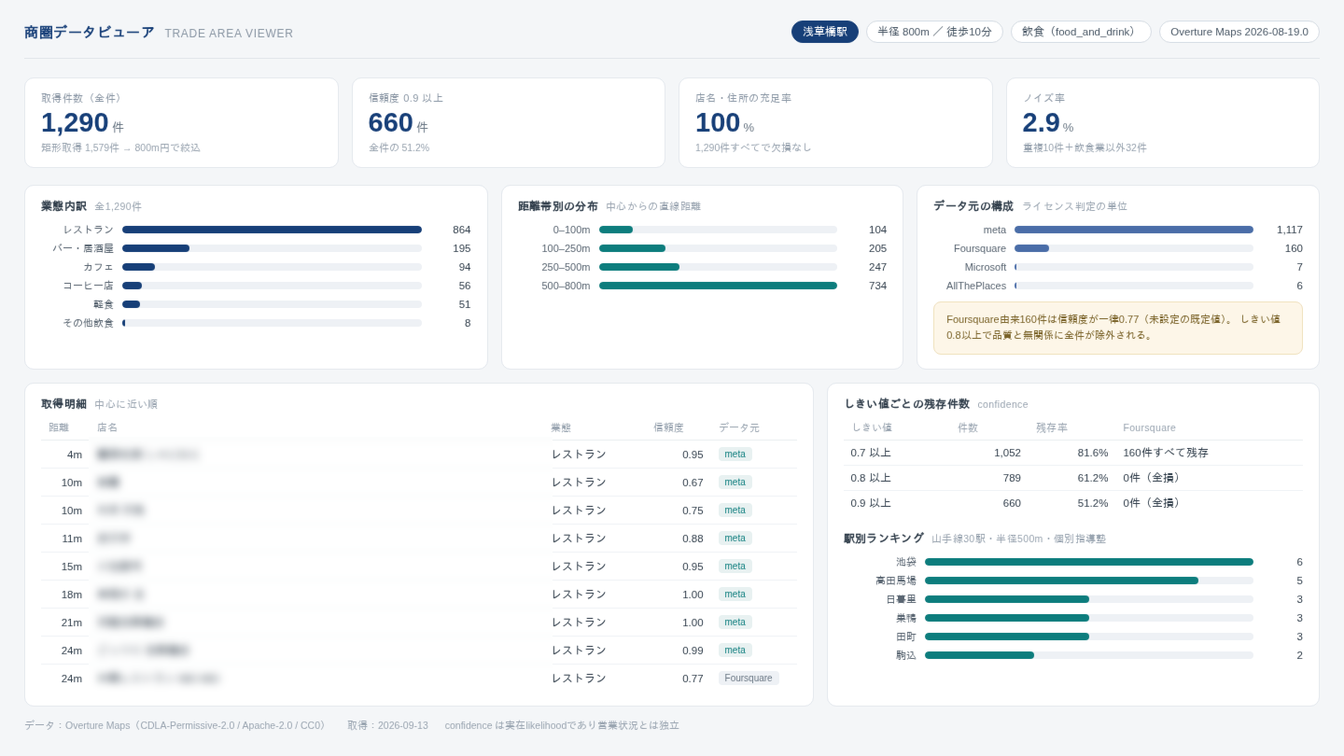Click the 18m distance cell

pos(72,594)
